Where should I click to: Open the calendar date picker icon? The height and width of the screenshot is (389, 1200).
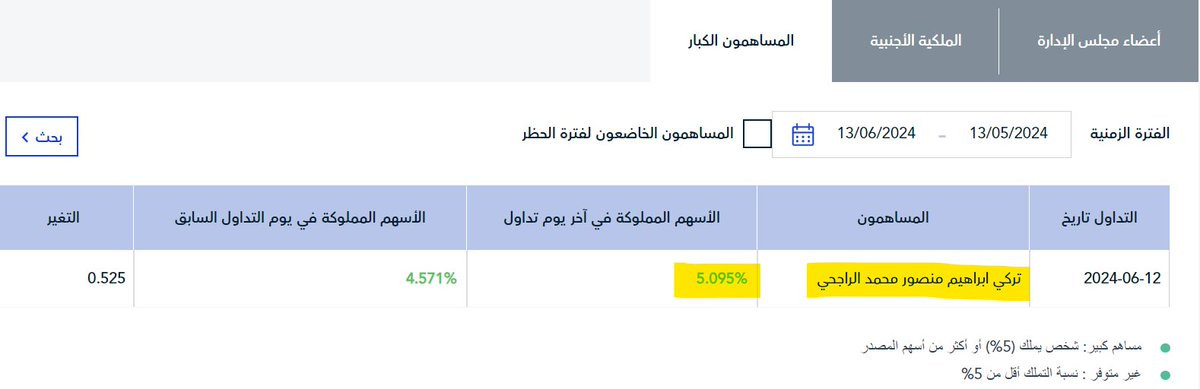pos(802,135)
